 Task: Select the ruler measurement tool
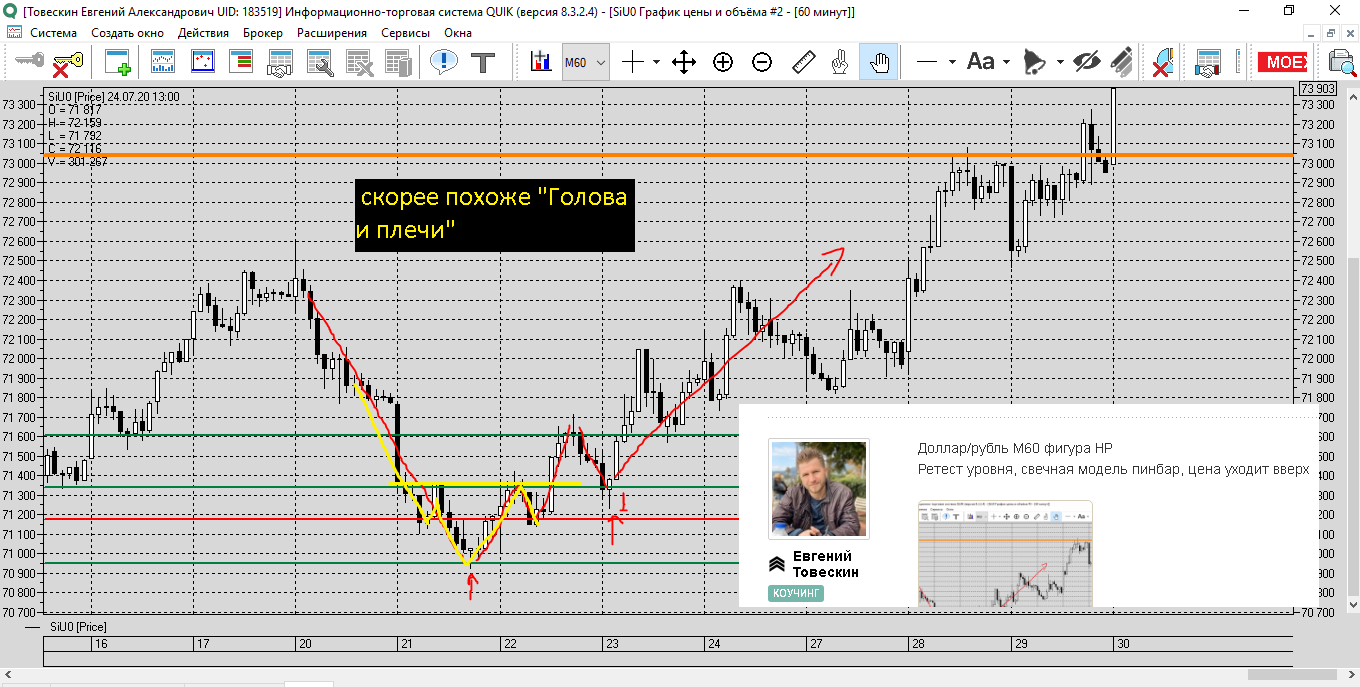[x=803, y=62]
